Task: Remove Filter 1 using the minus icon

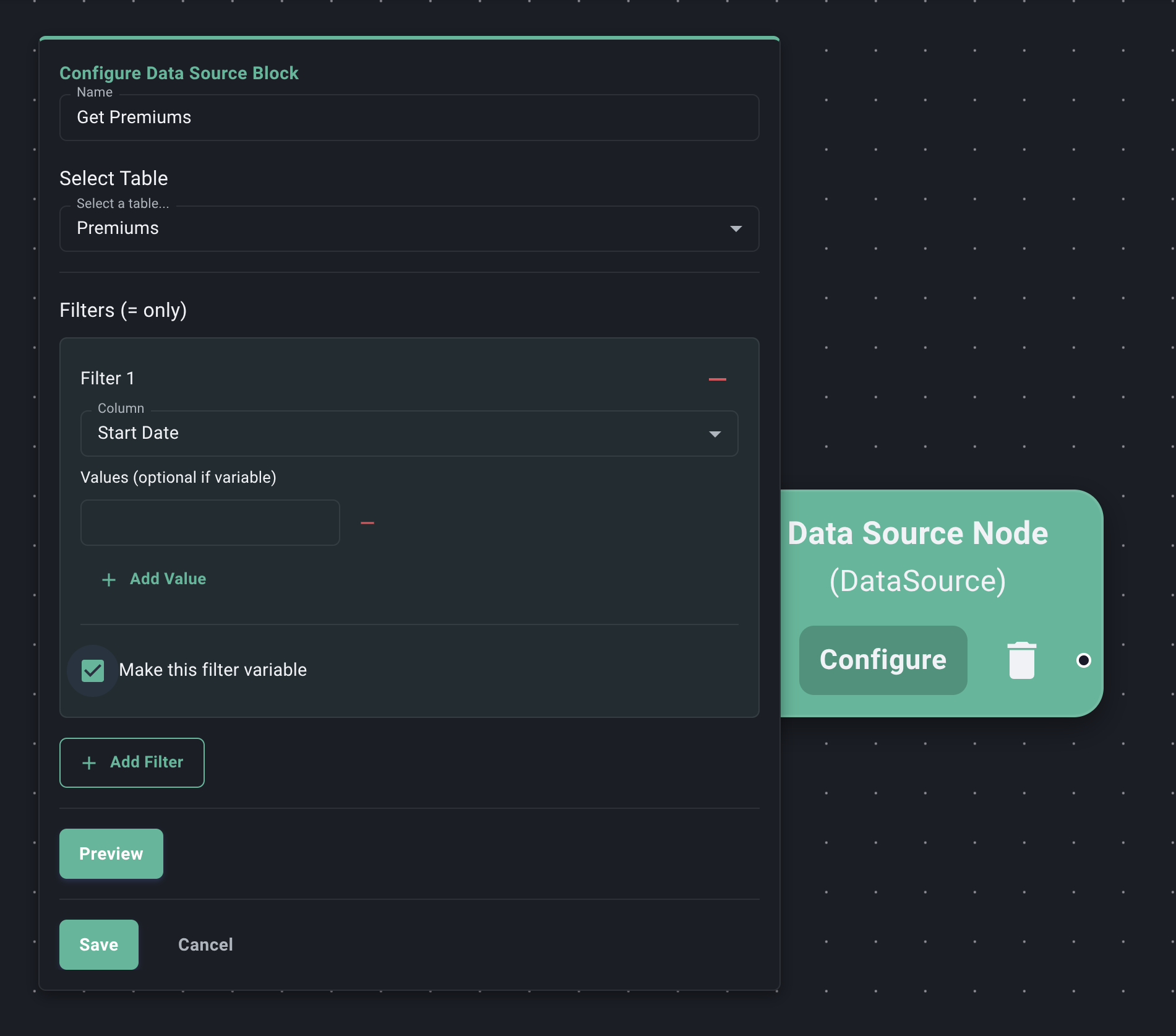Action: (x=716, y=379)
